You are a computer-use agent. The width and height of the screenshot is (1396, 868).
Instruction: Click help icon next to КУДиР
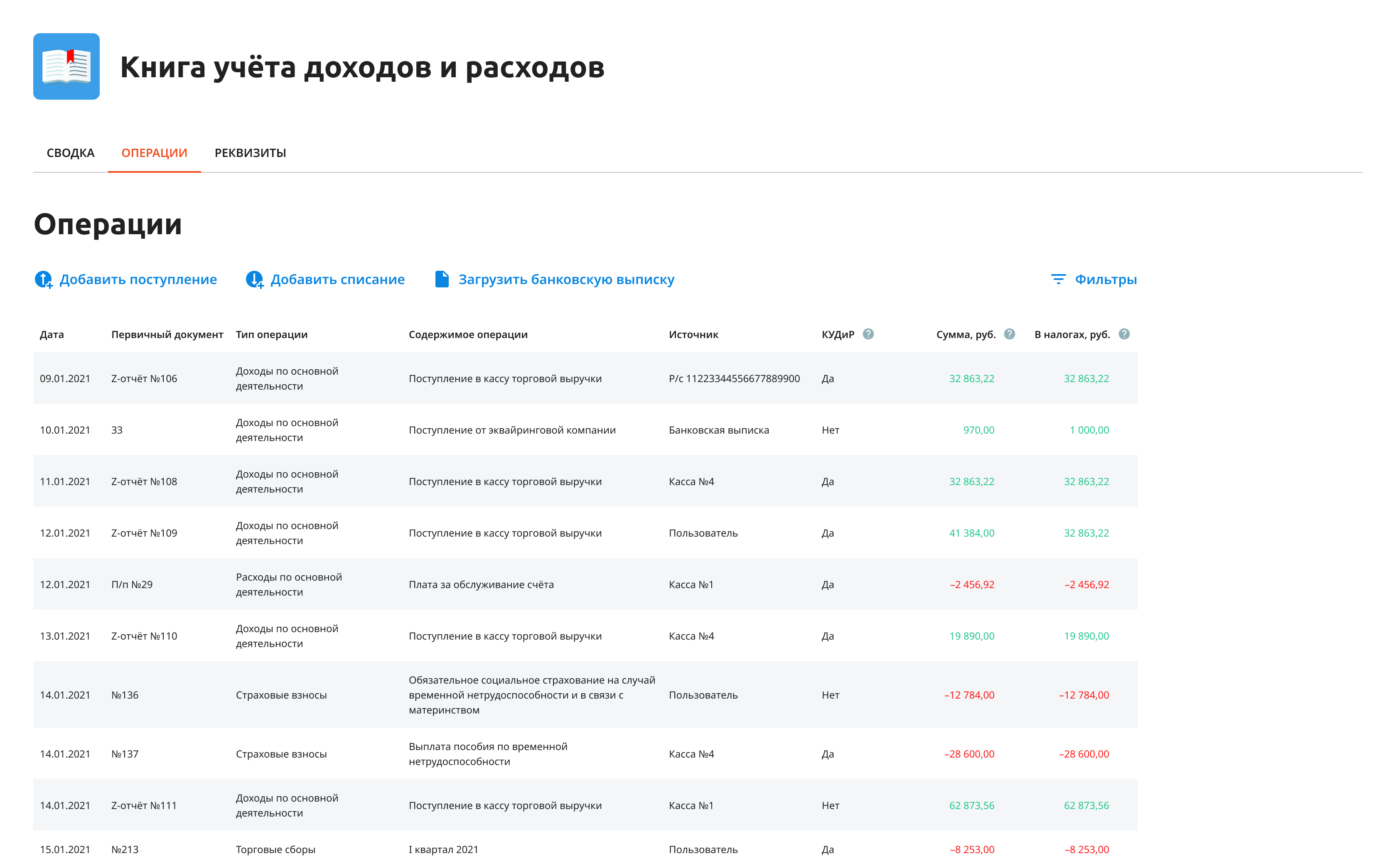868,334
